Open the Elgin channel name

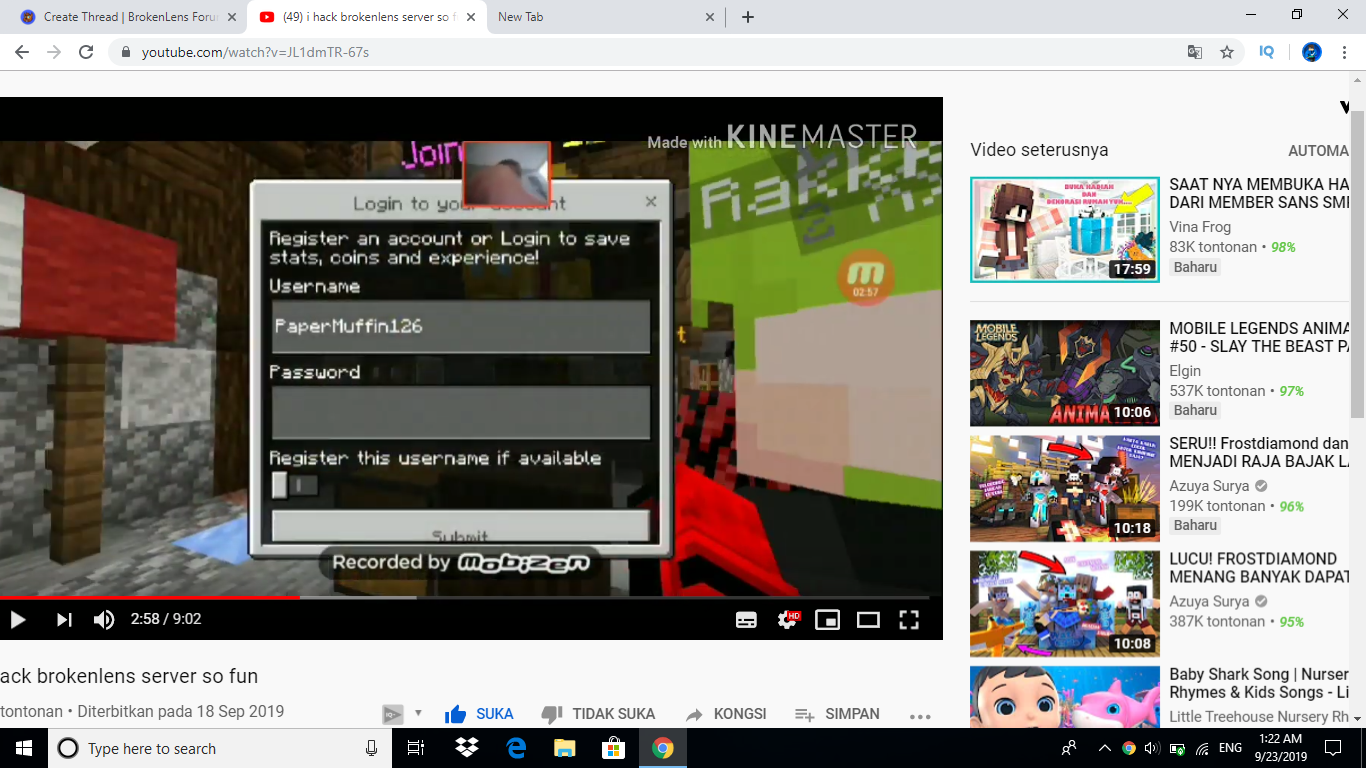click(1185, 371)
